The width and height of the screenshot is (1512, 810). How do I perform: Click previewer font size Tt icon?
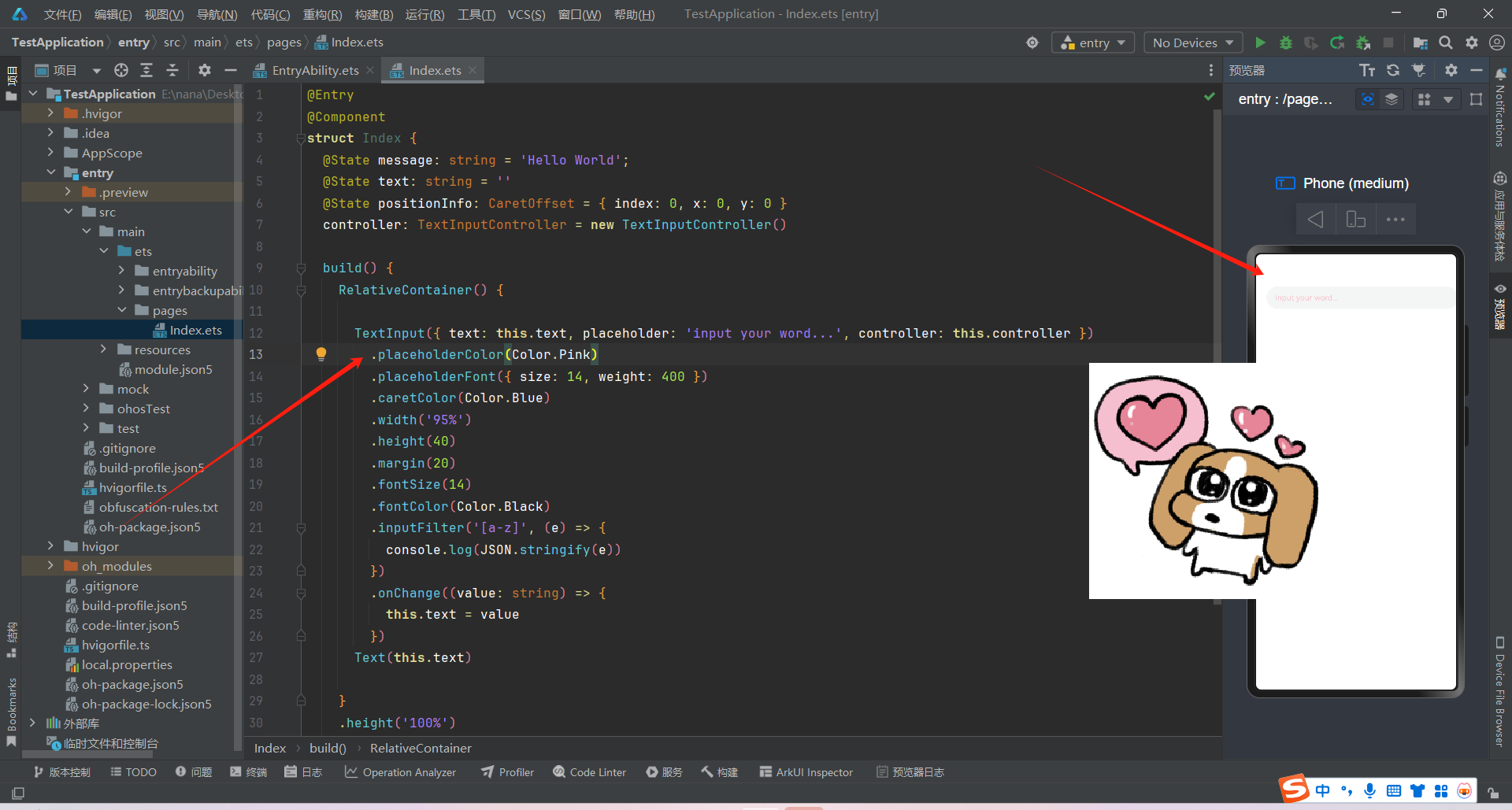[1367, 70]
